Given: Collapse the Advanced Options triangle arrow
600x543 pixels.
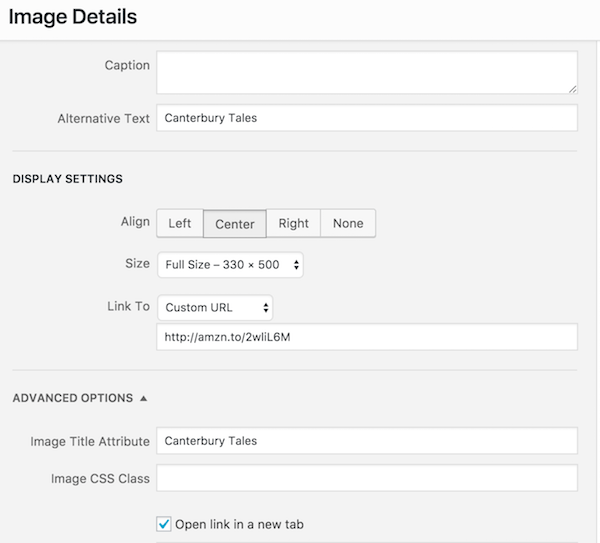Looking at the screenshot, I should (x=144, y=398).
